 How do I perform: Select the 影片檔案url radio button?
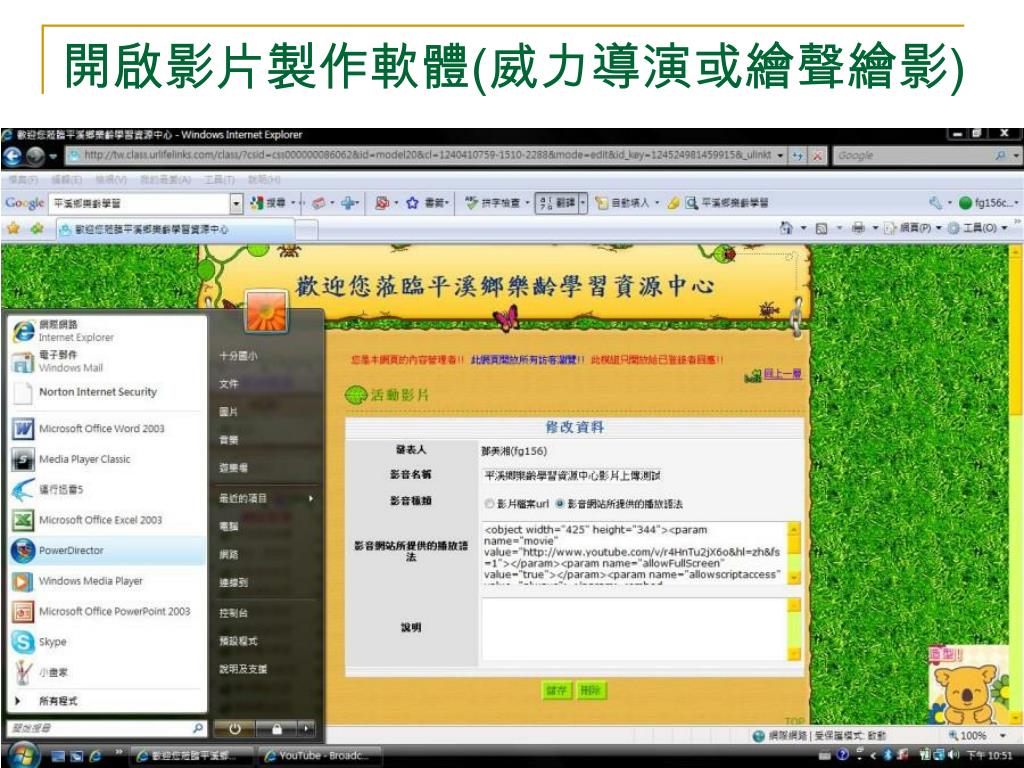[490, 504]
